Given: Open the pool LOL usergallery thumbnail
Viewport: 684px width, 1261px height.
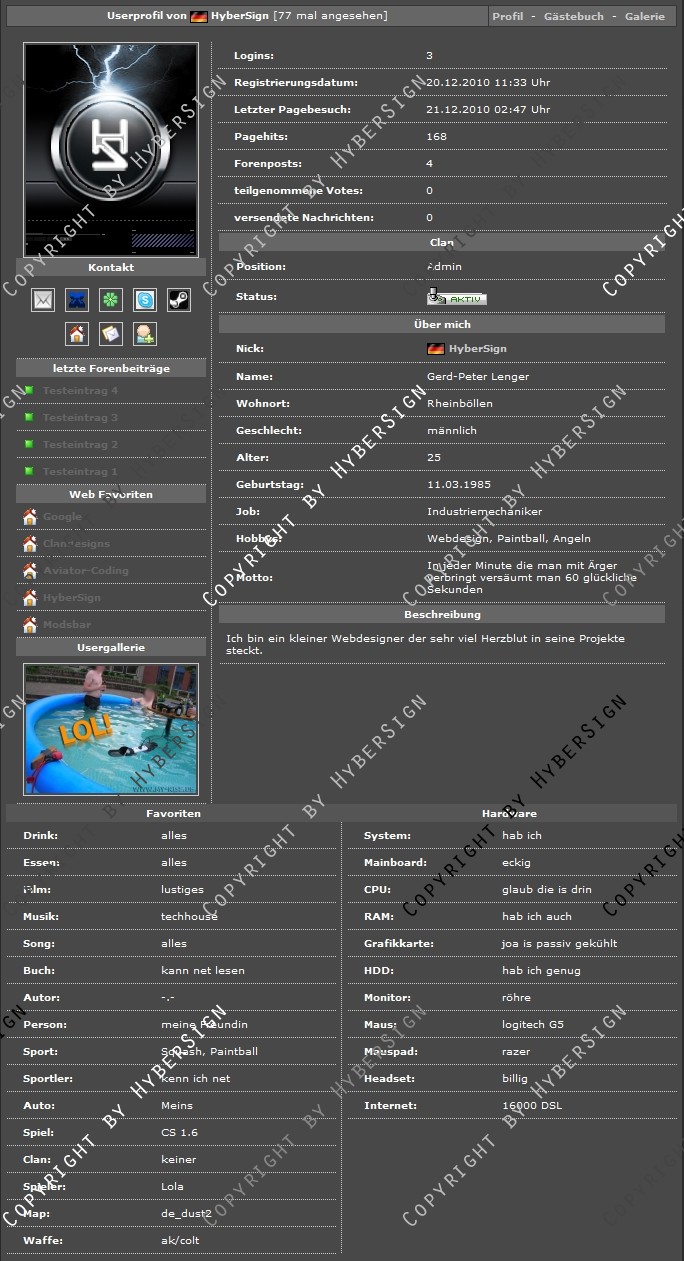Looking at the screenshot, I should (111, 729).
